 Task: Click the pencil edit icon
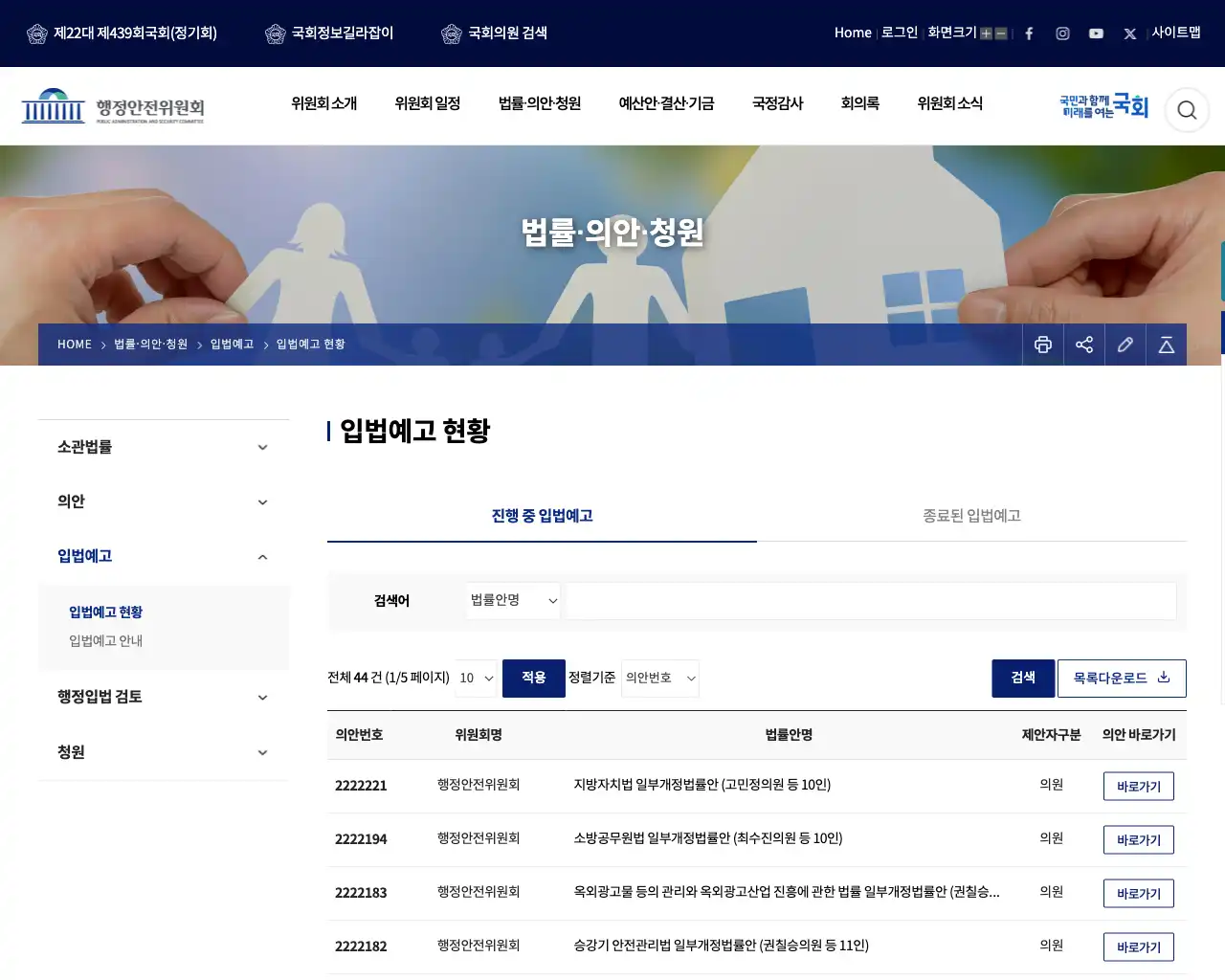point(1125,345)
